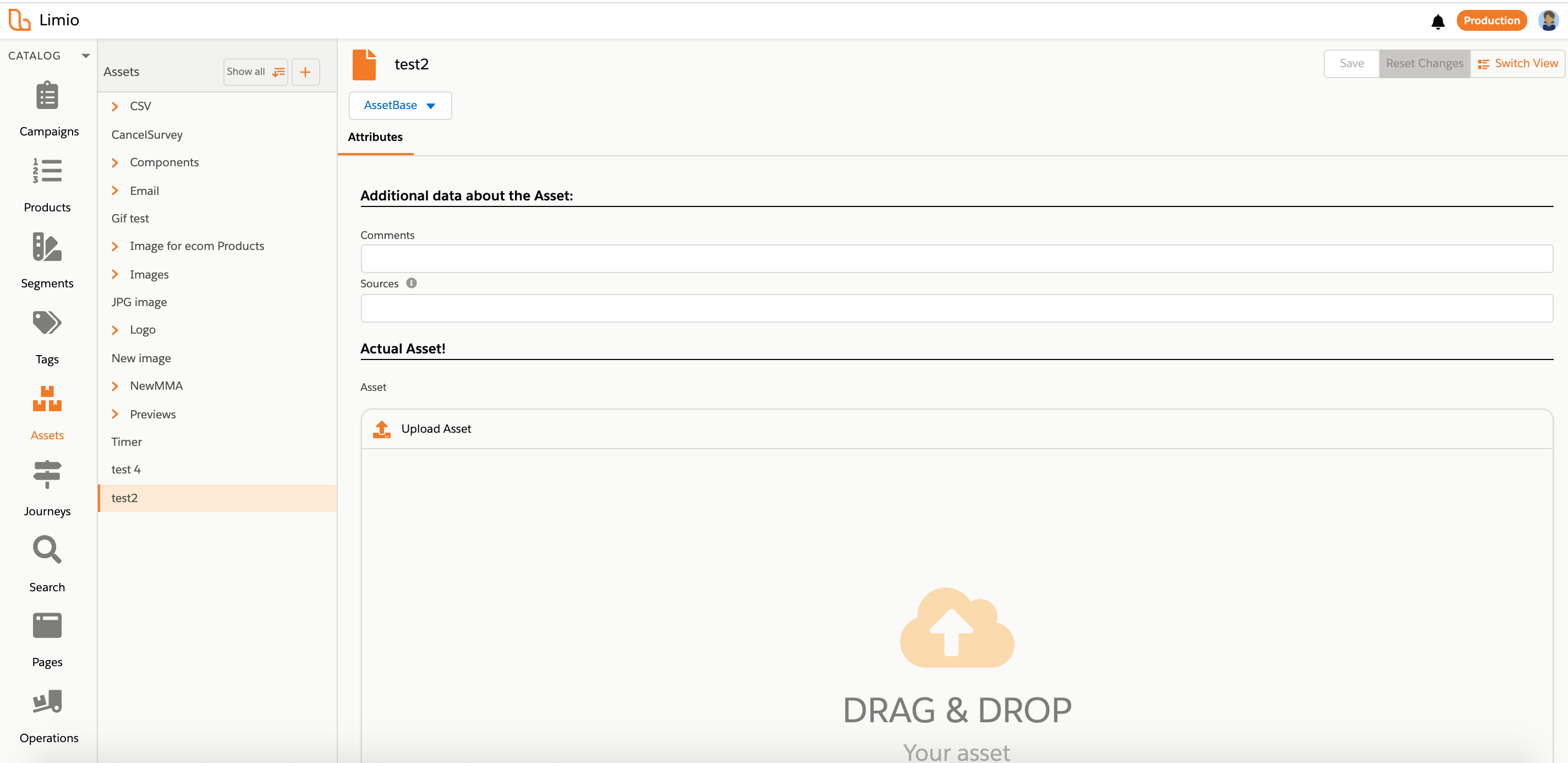Select the Attributes tab
The width and height of the screenshot is (1568, 763).
coord(375,137)
